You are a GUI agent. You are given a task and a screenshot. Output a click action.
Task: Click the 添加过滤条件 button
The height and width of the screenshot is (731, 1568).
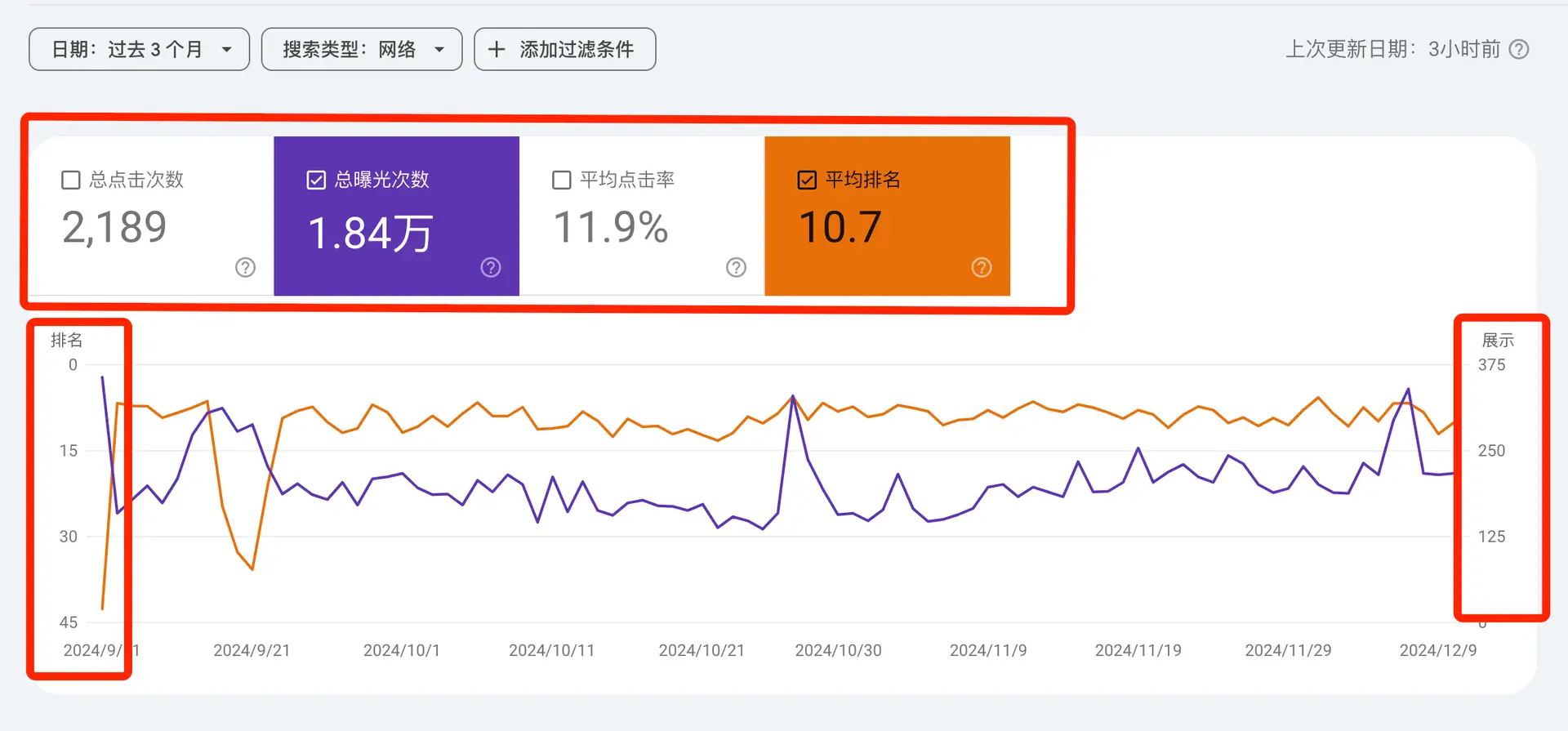565,49
